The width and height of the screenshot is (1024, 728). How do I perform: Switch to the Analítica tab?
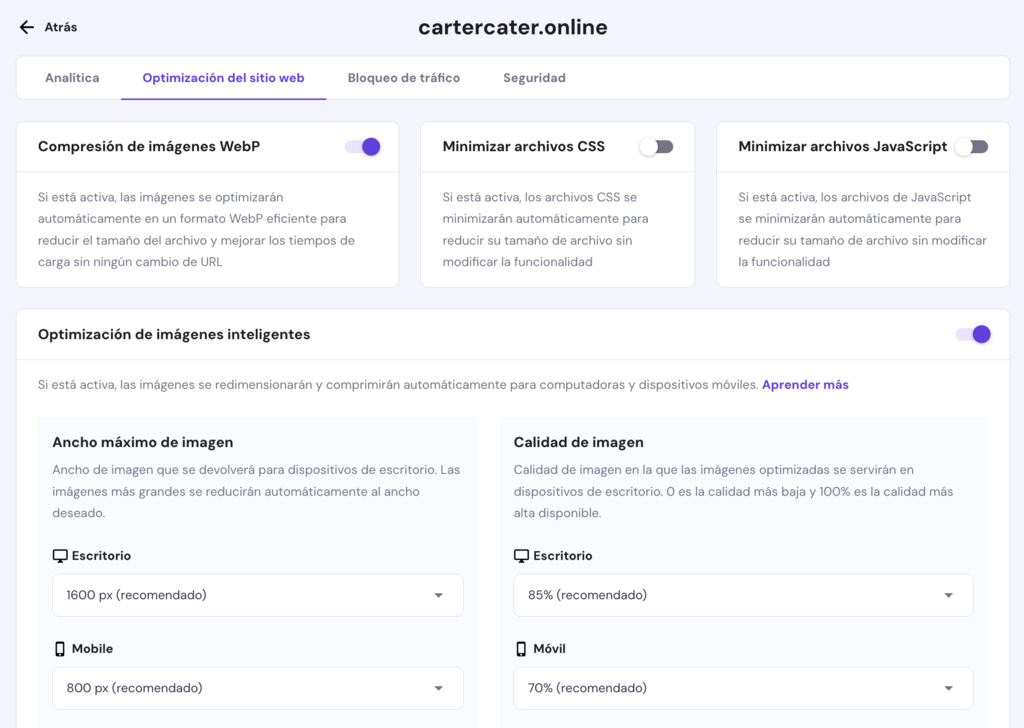coord(72,77)
